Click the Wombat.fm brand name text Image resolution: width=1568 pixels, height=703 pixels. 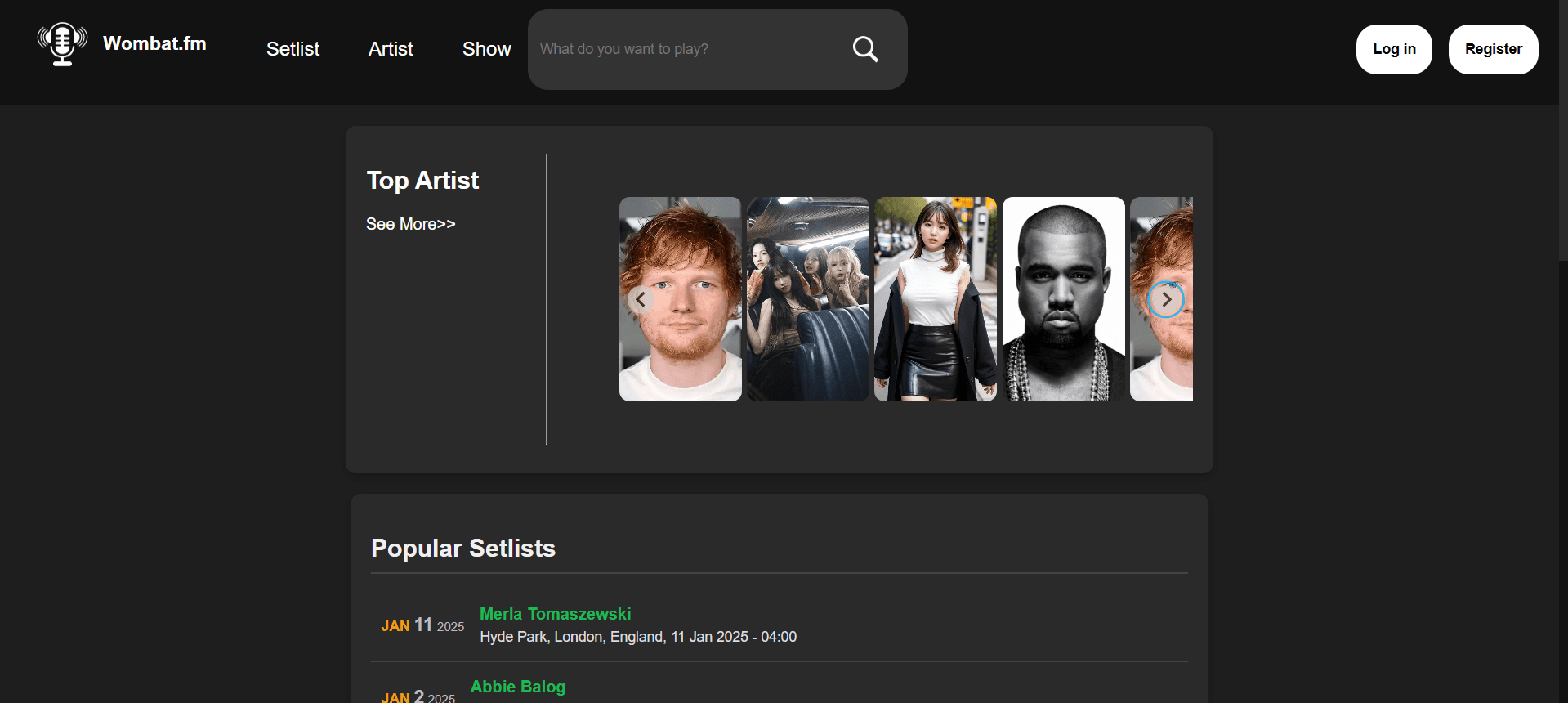[154, 43]
